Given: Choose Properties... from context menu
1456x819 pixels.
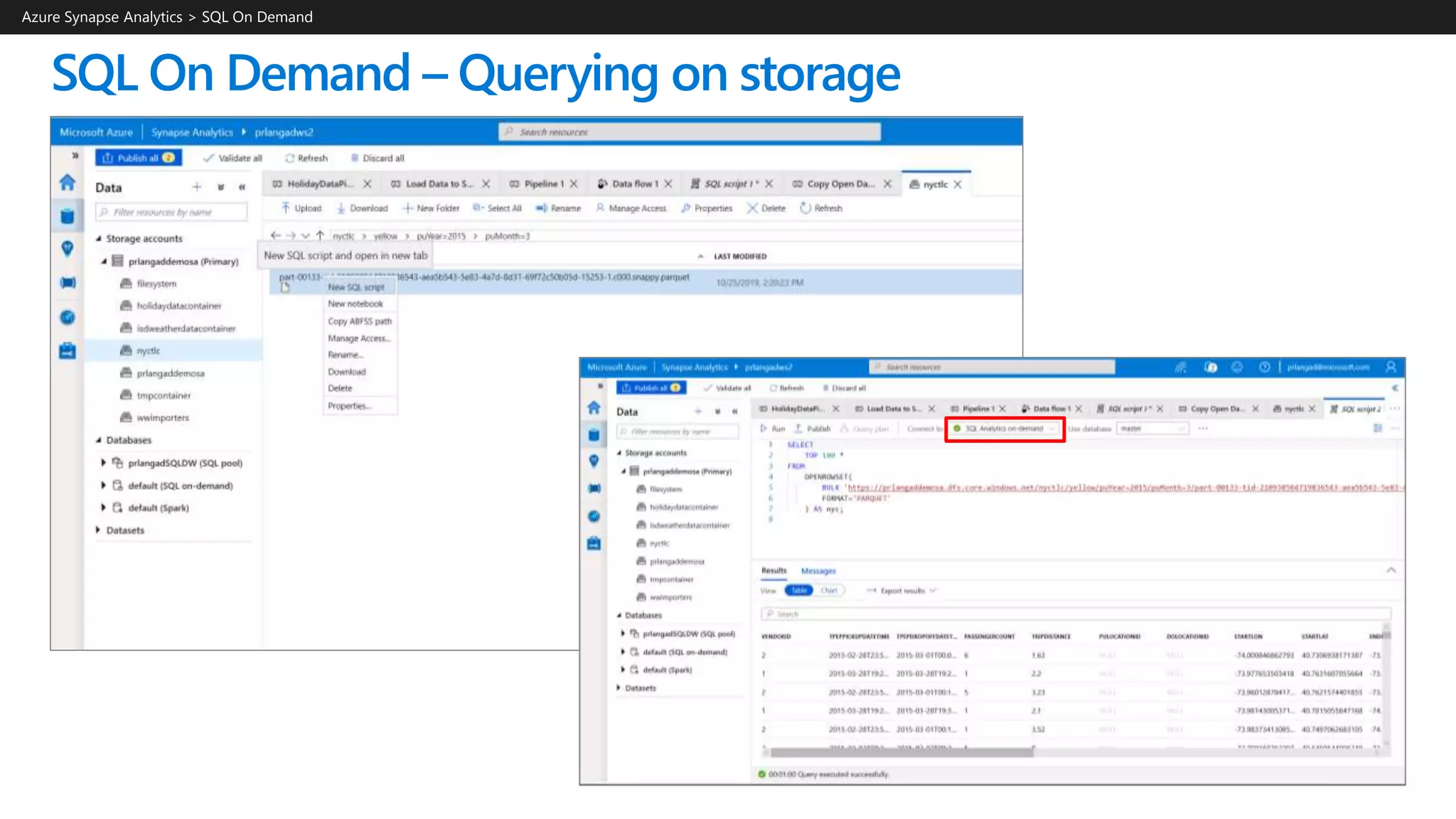Looking at the screenshot, I should click(359, 406).
